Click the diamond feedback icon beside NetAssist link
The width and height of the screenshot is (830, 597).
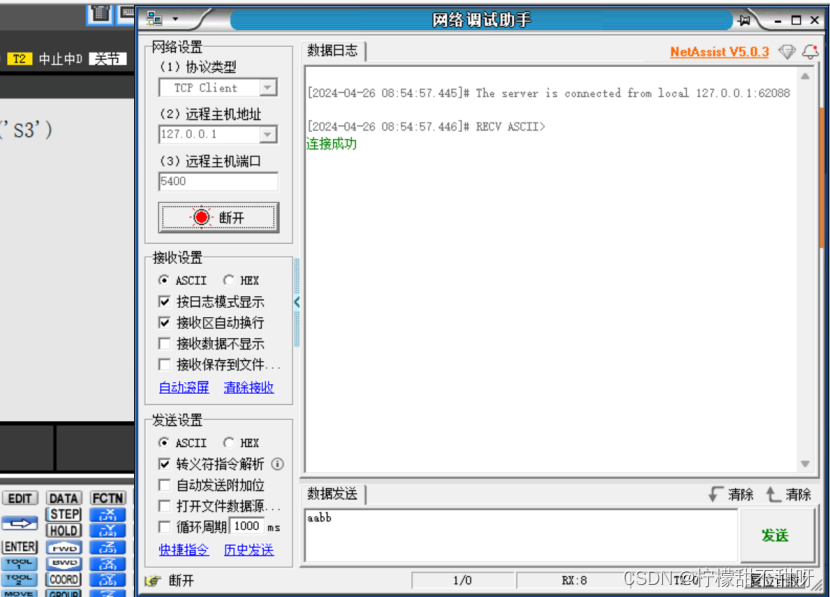click(x=787, y=52)
